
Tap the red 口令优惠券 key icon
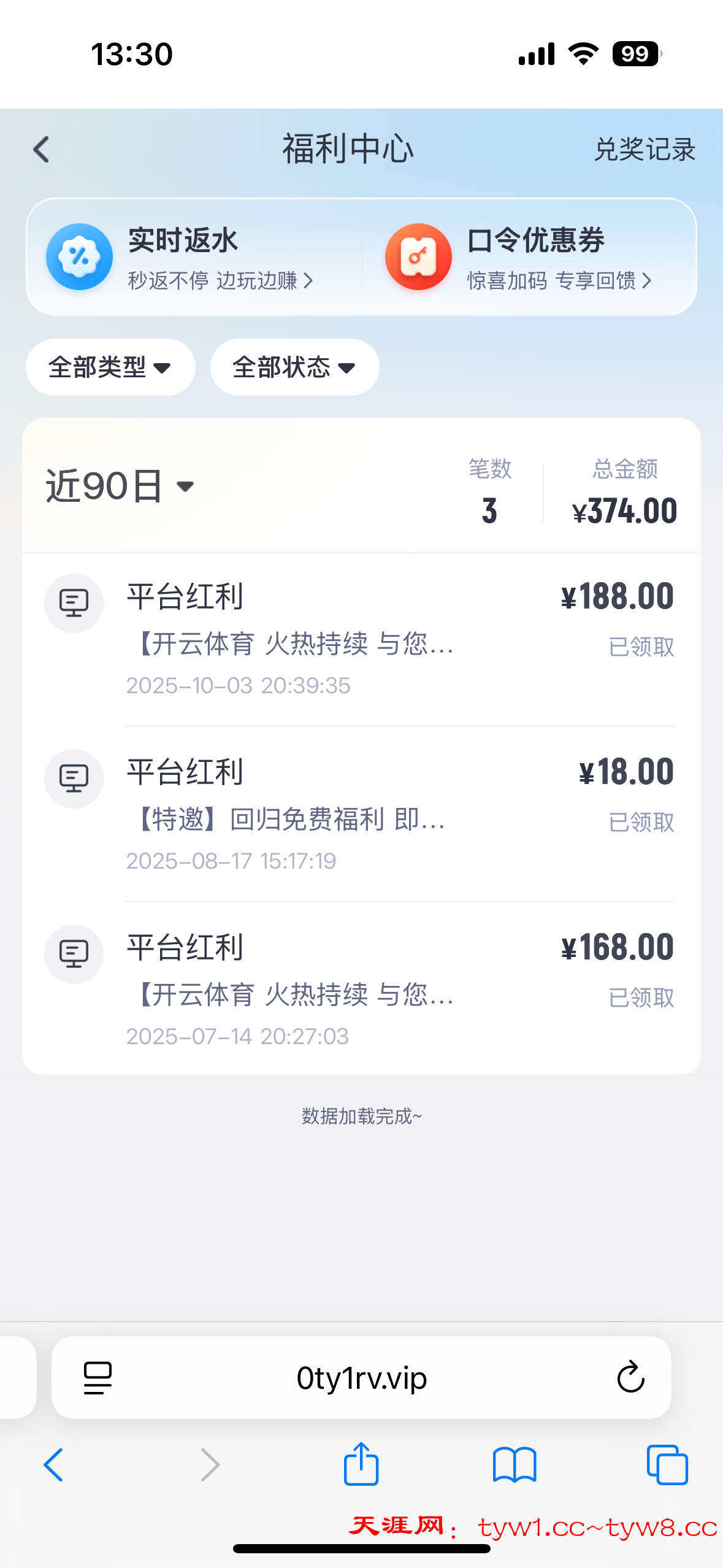pyautogui.click(x=418, y=256)
